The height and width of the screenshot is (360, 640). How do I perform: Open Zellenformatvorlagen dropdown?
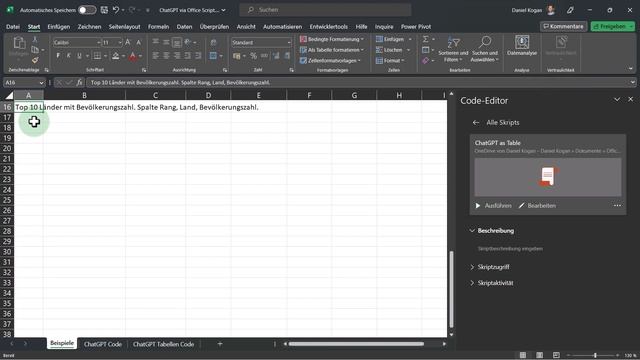click(331, 60)
